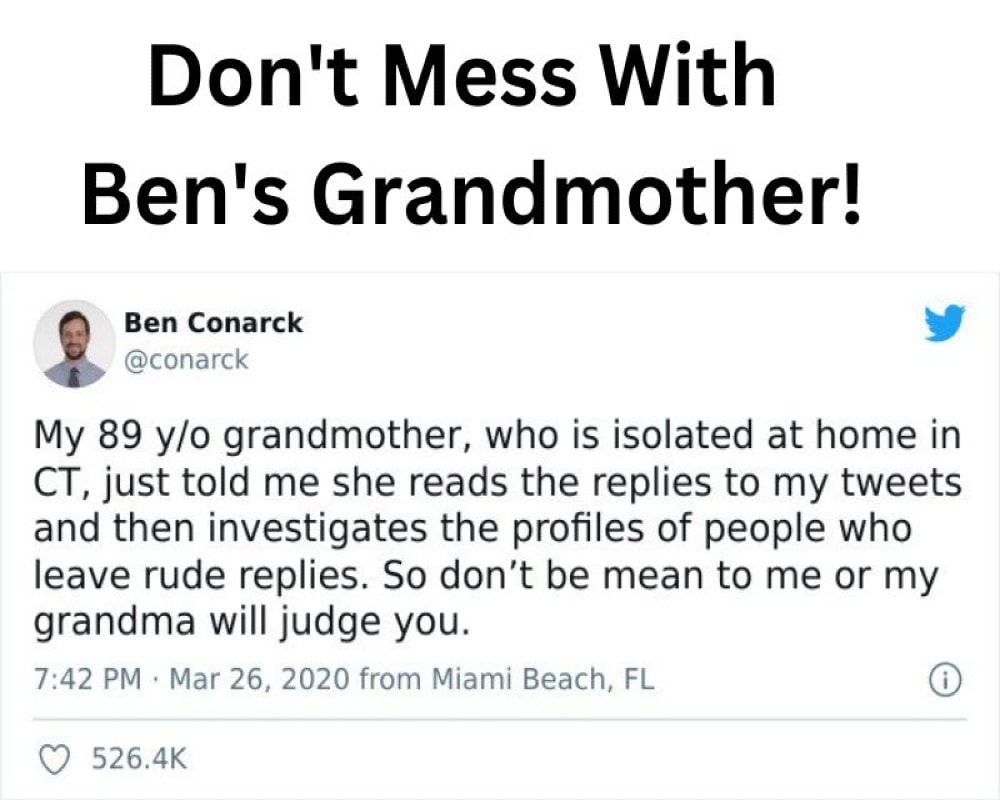Select the Miami Beach, FL location

(542, 681)
